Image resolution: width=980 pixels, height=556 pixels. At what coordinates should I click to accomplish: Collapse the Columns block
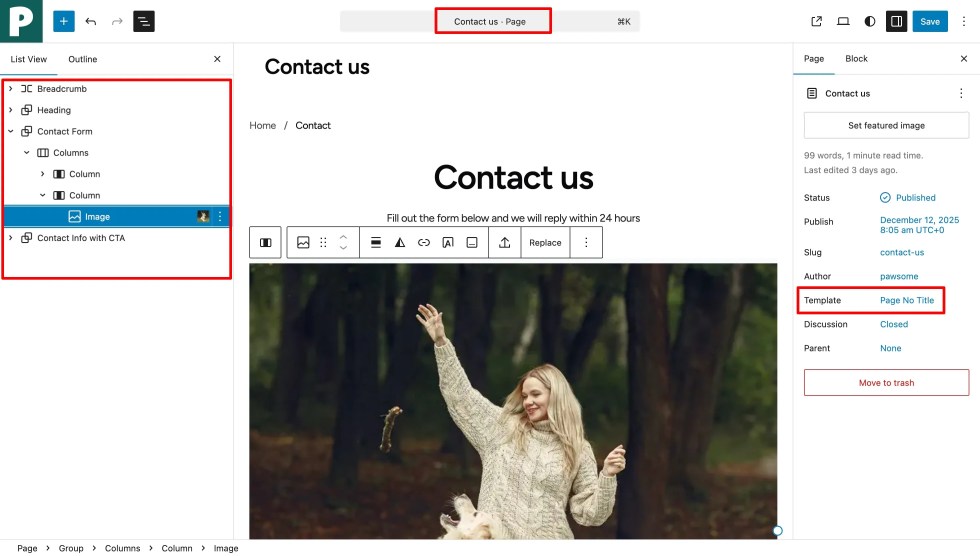pyautogui.click(x=27, y=152)
